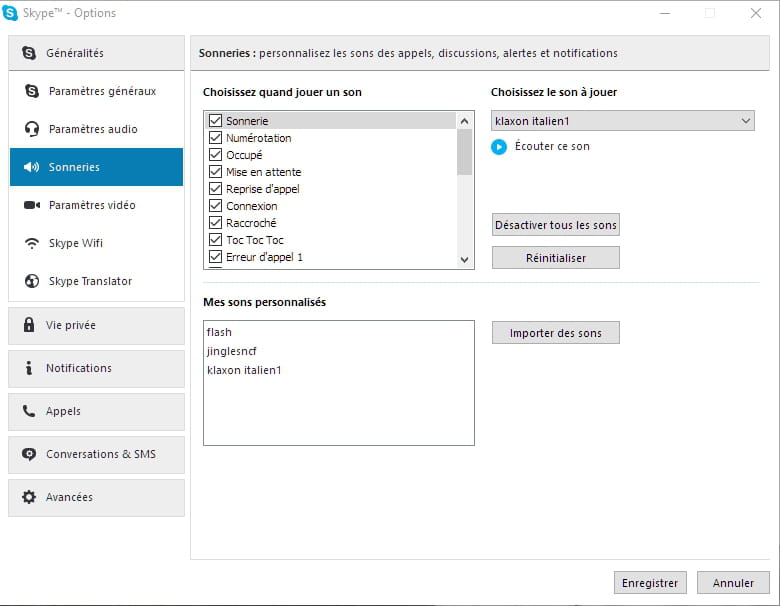Click the Importer des sons button
The width and height of the screenshot is (780, 606).
pyautogui.click(x=556, y=333)
